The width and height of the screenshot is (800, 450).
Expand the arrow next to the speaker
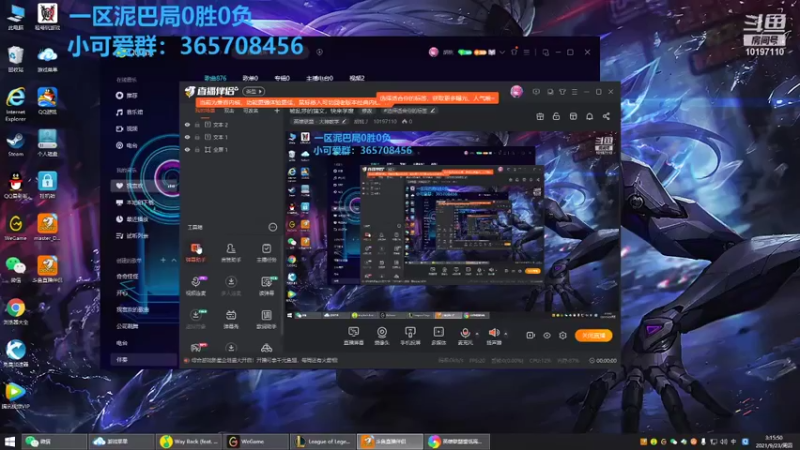506,334
